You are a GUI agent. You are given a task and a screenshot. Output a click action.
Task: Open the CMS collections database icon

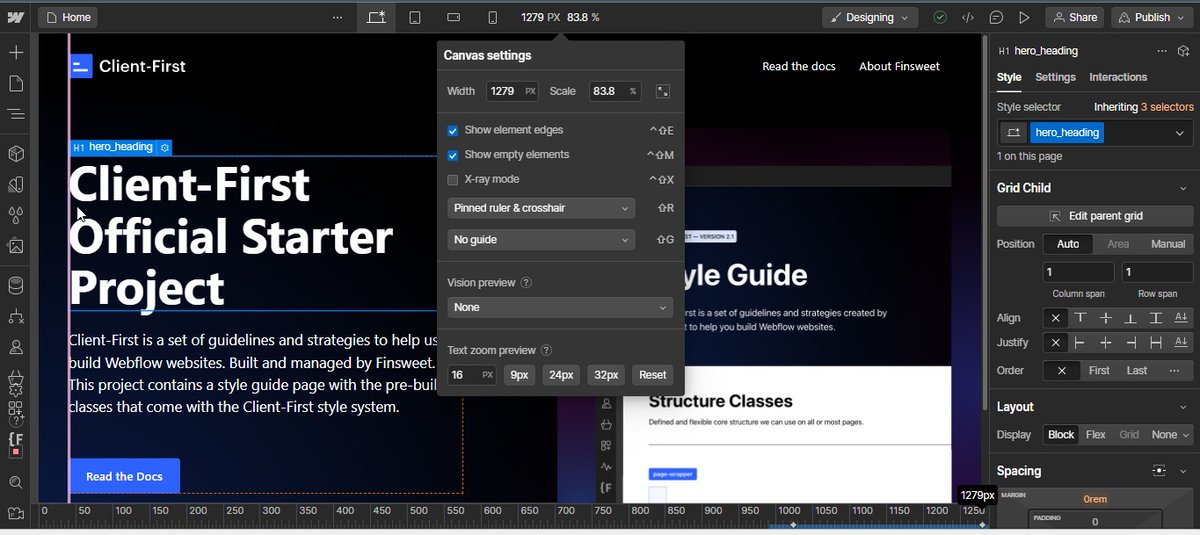[15, 286]
